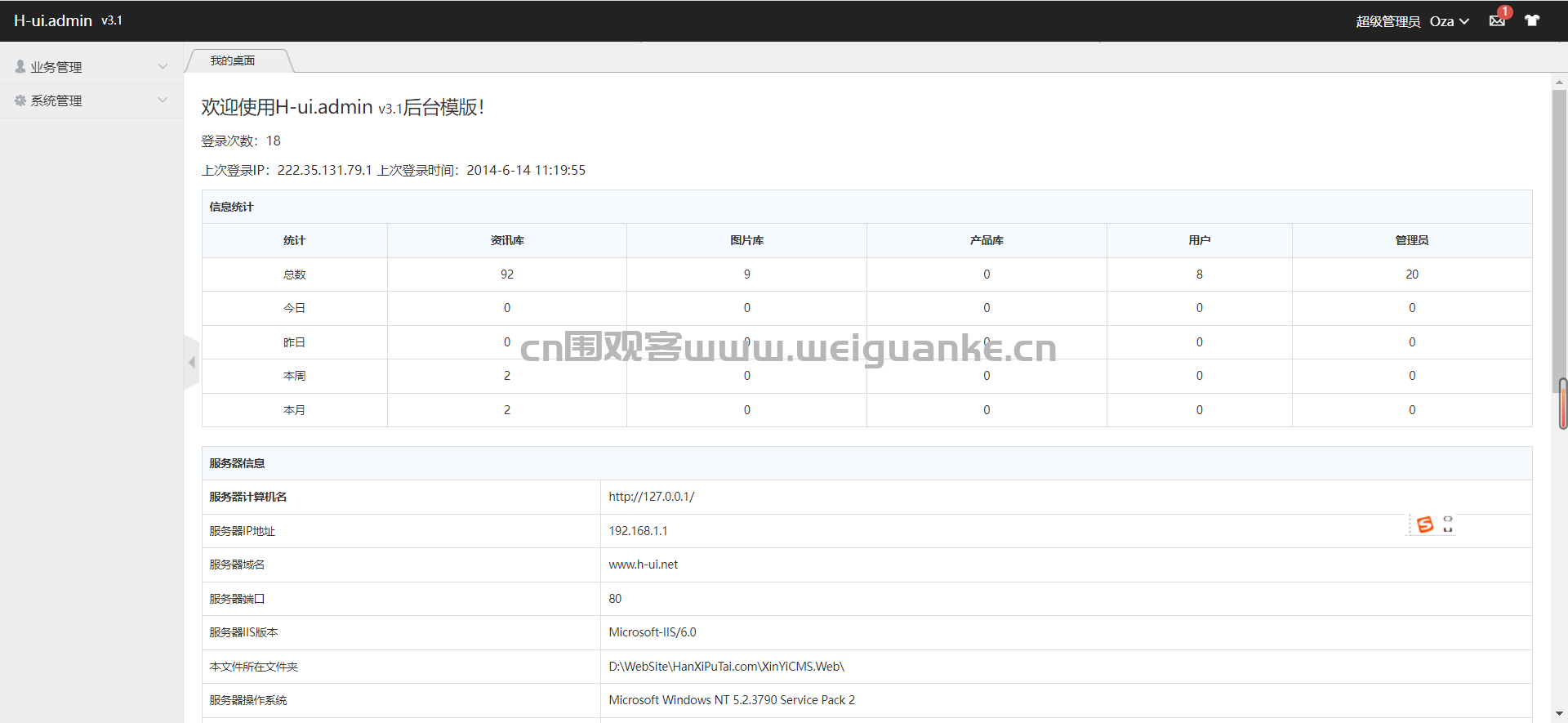Click the 9 total in 图片库
Screen dimensions: 1568x723
[747, 274]
